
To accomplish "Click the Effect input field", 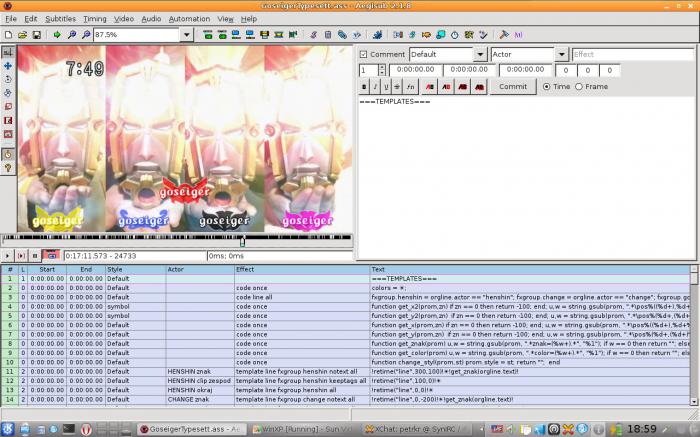I will click(x=633, y=54).
